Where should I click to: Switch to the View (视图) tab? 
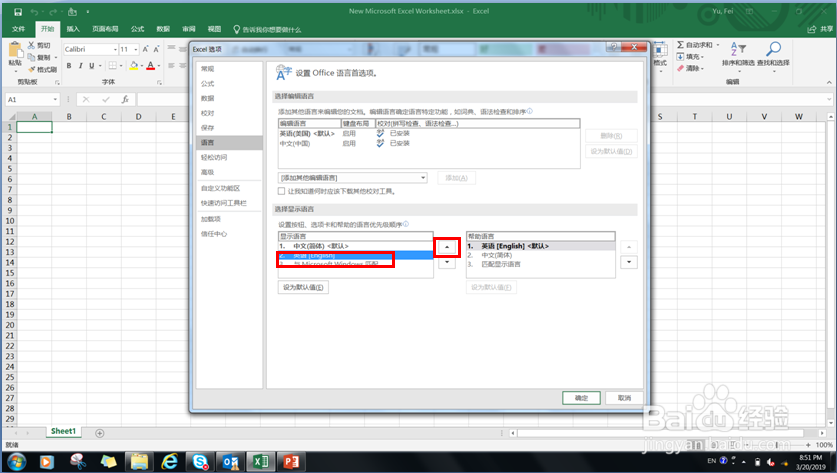(x=214, y=29)
